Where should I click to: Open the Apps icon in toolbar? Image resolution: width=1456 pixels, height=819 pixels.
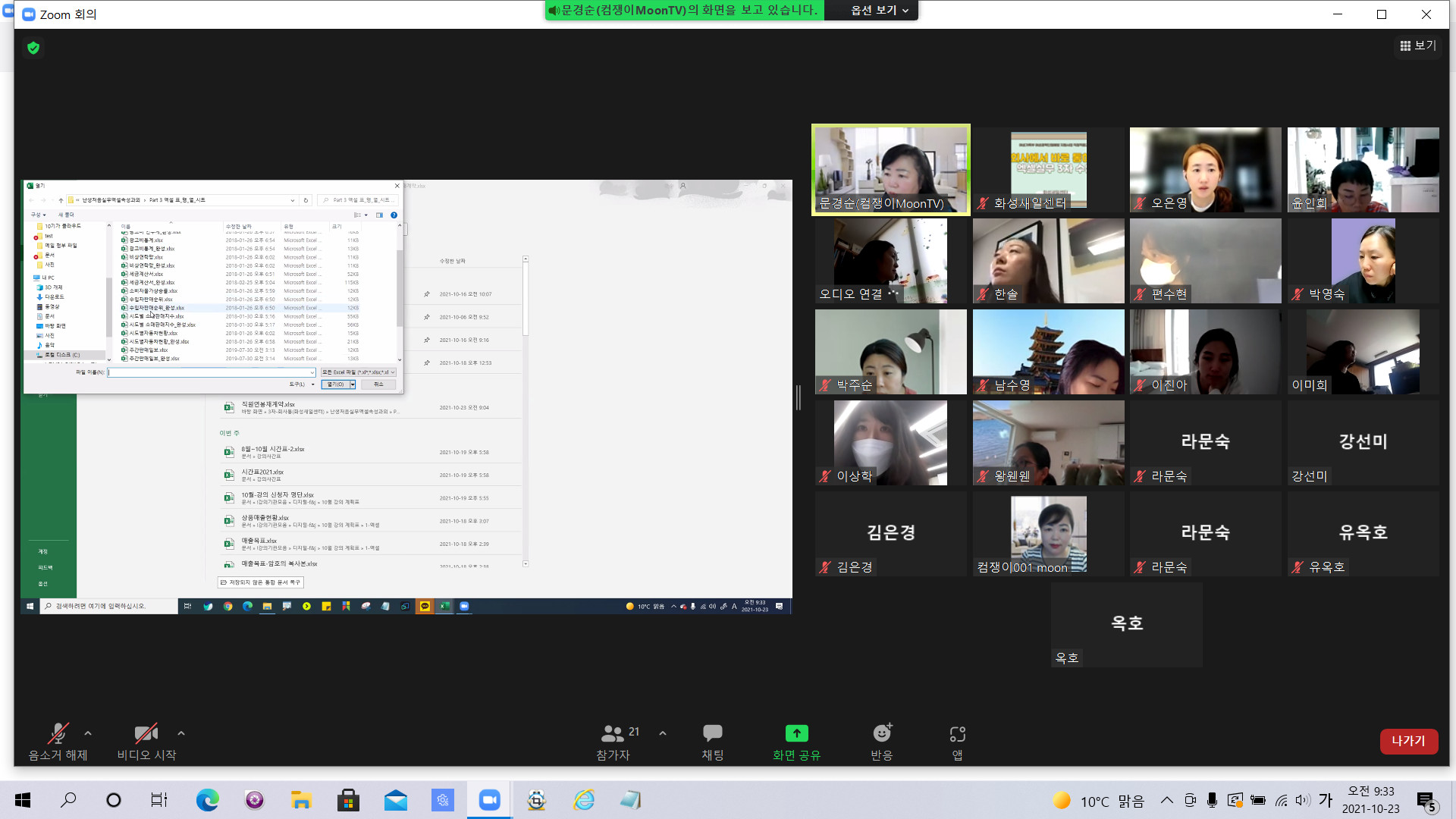click(957, 733)
